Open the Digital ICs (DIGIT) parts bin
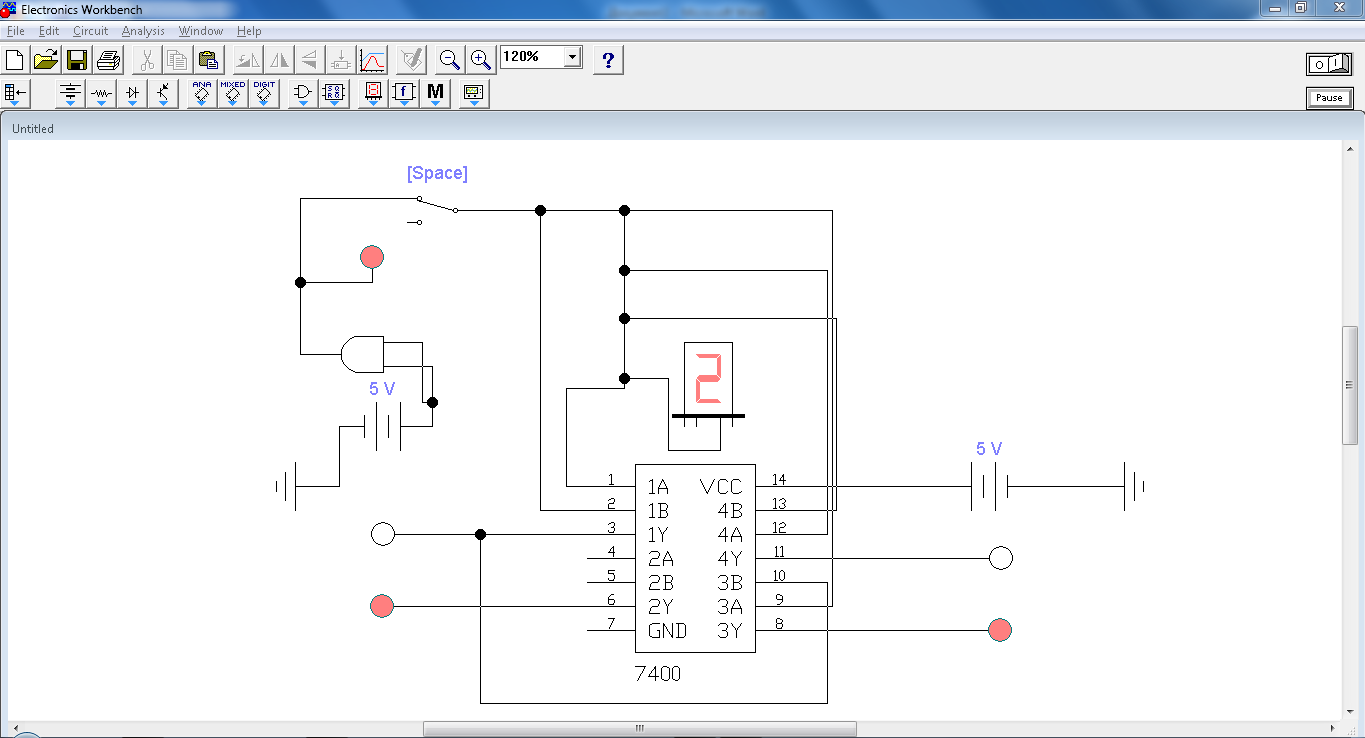Viewport: 1365px width, 738px height. [x=264, y=94]
